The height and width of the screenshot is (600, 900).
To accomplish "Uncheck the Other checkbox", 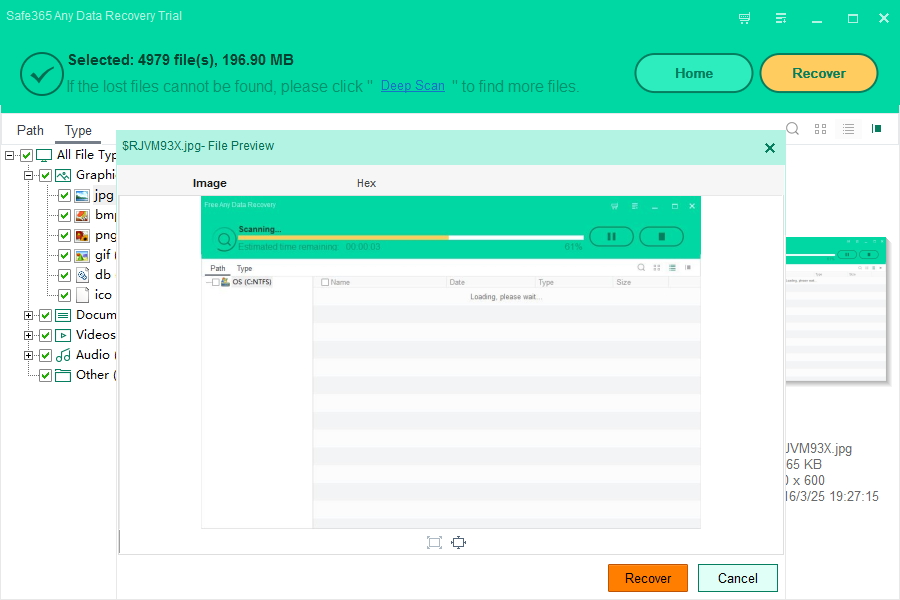I will point(45,376).
